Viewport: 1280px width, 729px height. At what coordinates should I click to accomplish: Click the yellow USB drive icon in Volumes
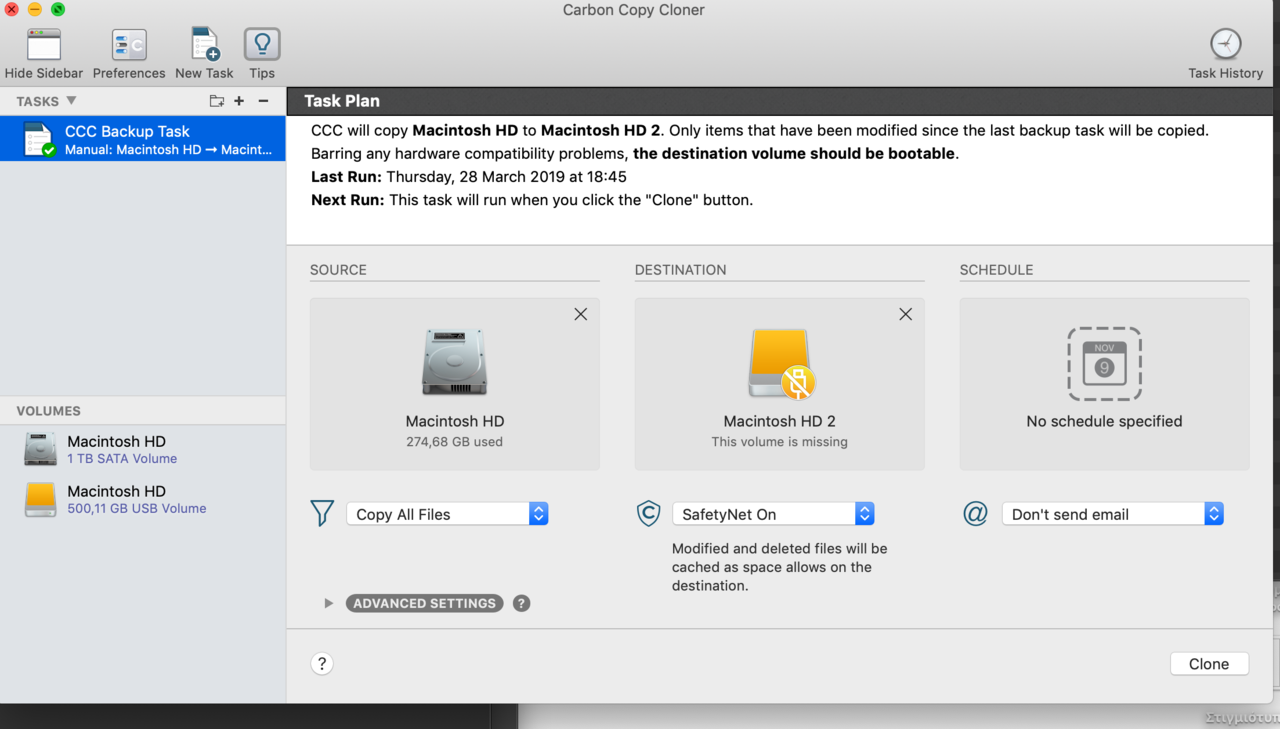tap(40, 499)
